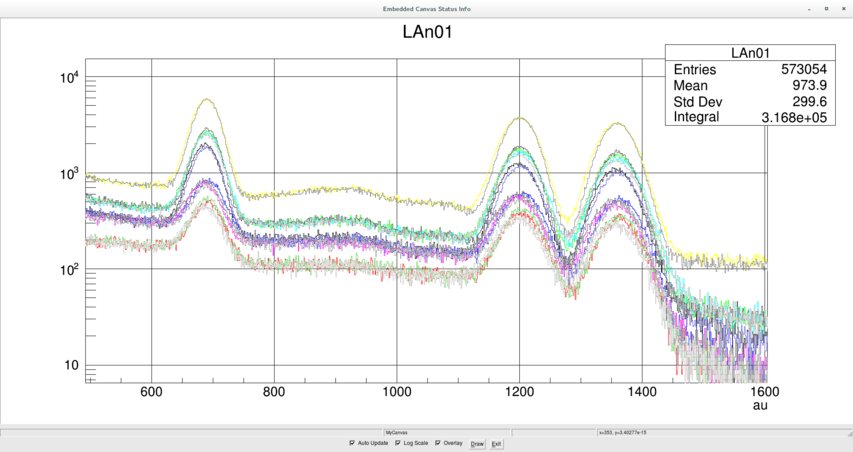Select the Entries 573054 row in stats box
The image size is (853, 452).
click(750, 69)
